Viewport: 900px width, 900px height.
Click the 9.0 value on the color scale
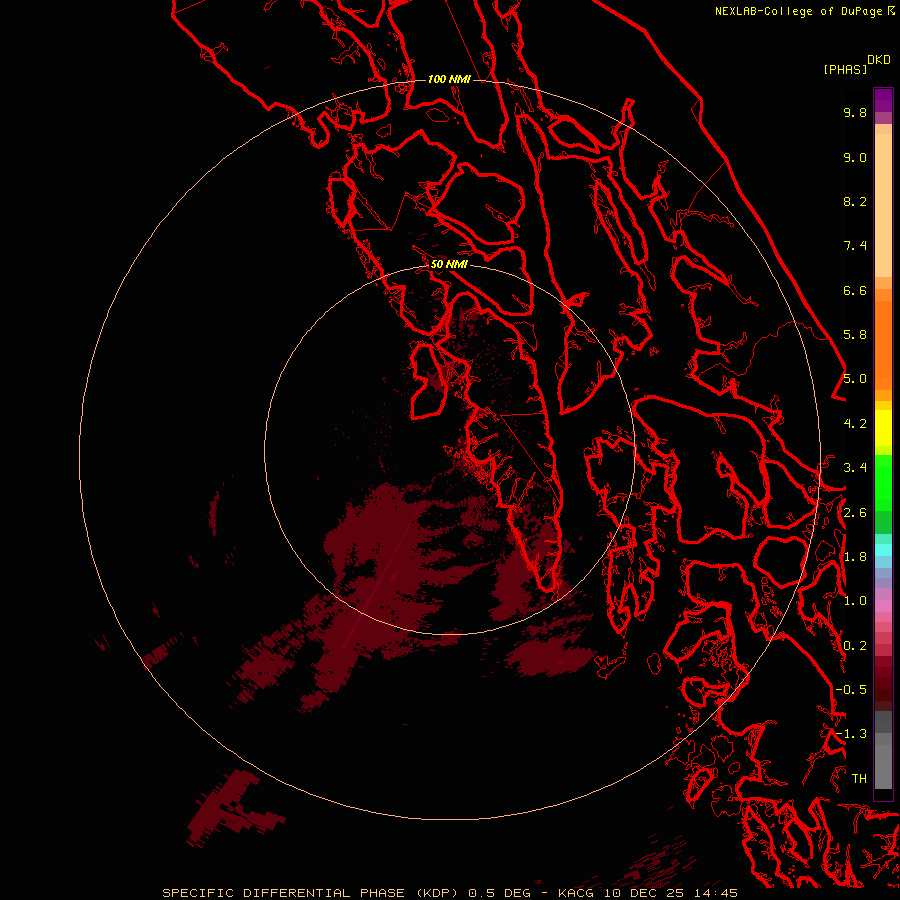855,157
